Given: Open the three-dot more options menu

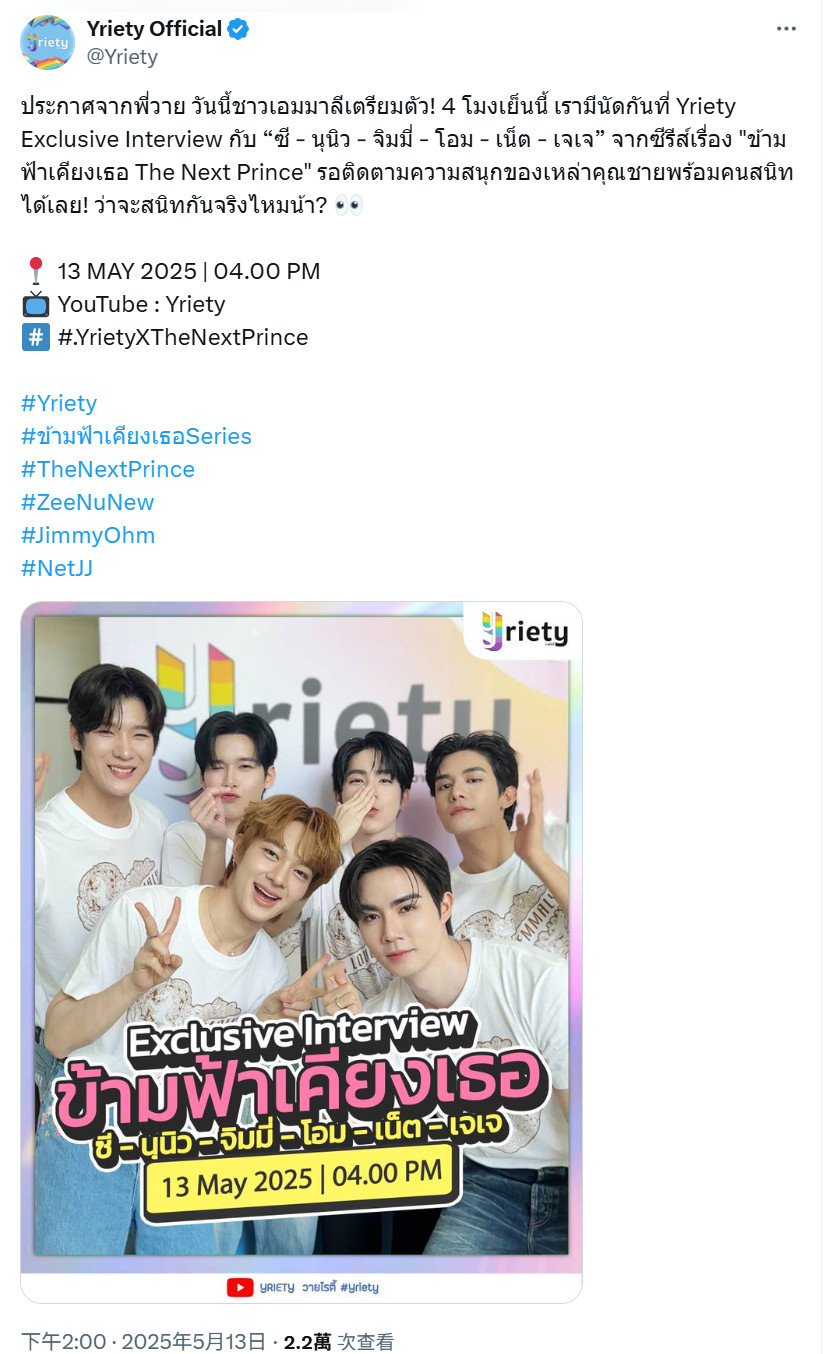Looking at the screenshot, I should pos(787,29).
